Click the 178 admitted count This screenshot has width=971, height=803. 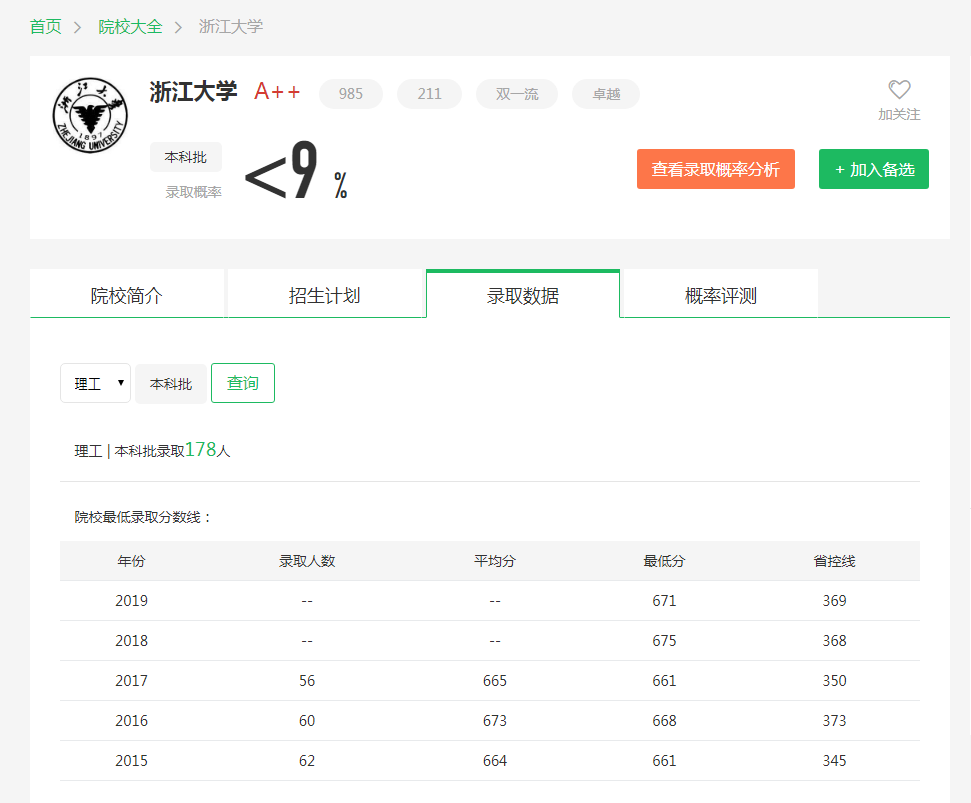200,449
